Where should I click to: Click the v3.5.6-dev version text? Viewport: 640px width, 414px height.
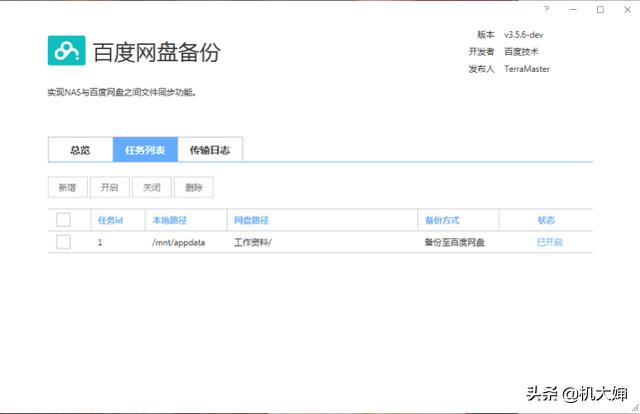point(524,35)
